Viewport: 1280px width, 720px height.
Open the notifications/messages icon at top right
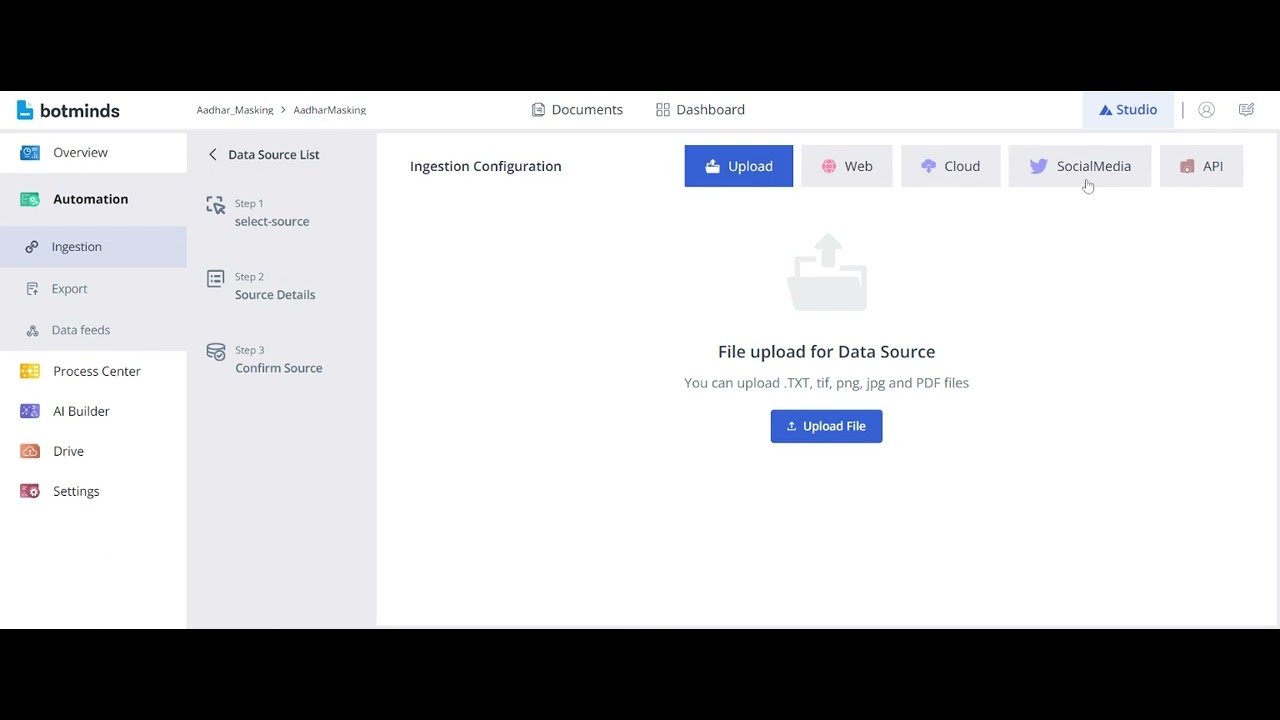coord(1246,110)
